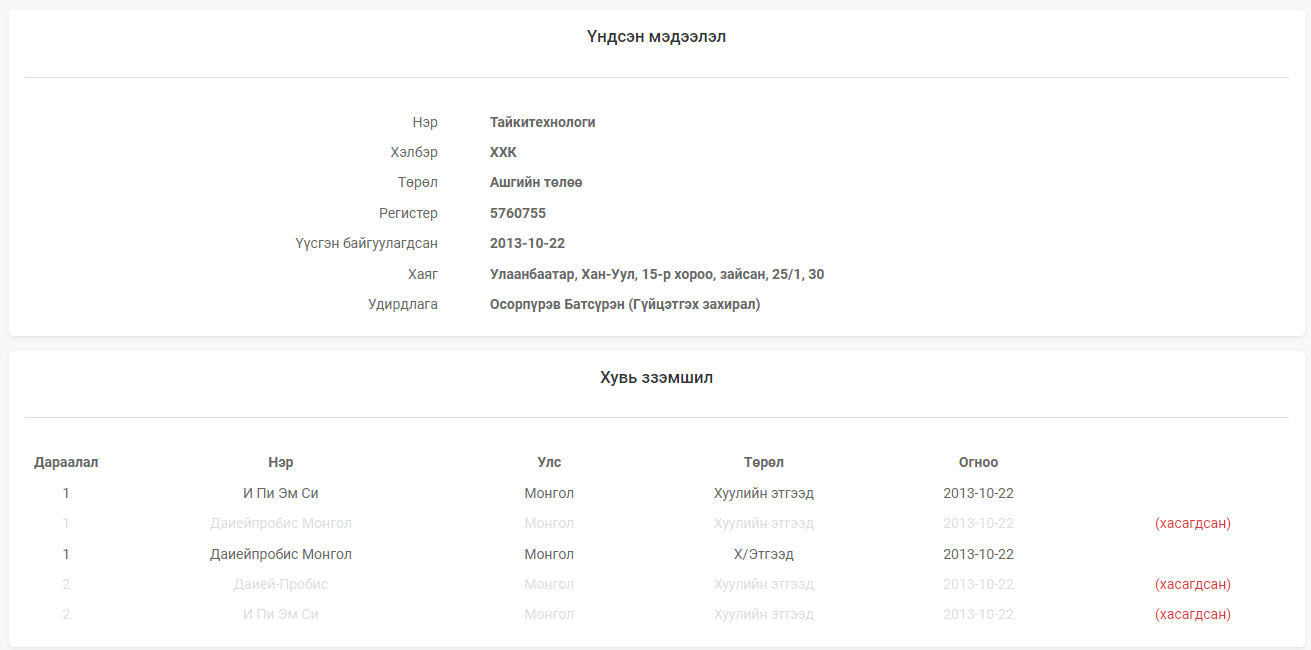Click the Улаанбаатар, Хан-Уул address value
The height and width of the screenshot is (650, 1311).
pos(656,274)
